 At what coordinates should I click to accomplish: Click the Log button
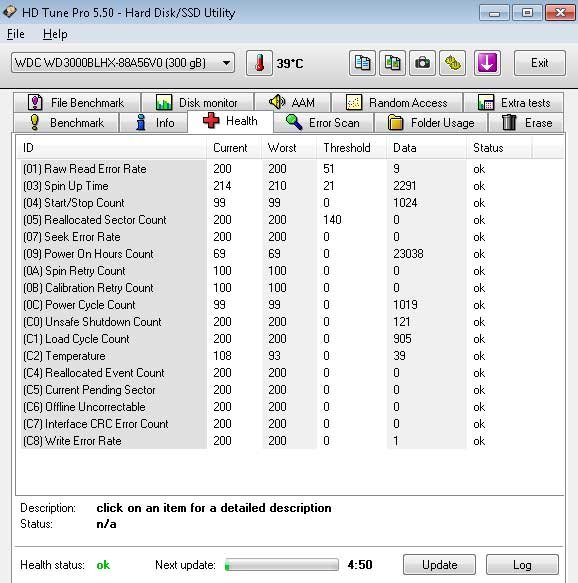pyautogui.click(x=522, y=565)
